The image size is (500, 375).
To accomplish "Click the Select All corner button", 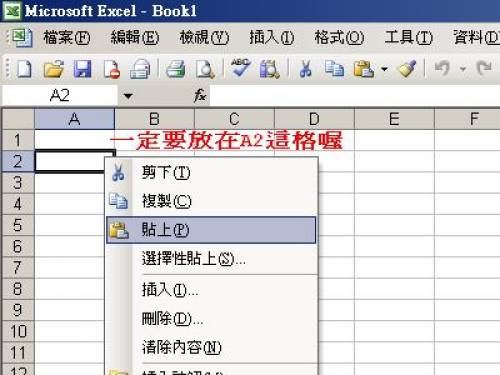I will click(18, 119).
